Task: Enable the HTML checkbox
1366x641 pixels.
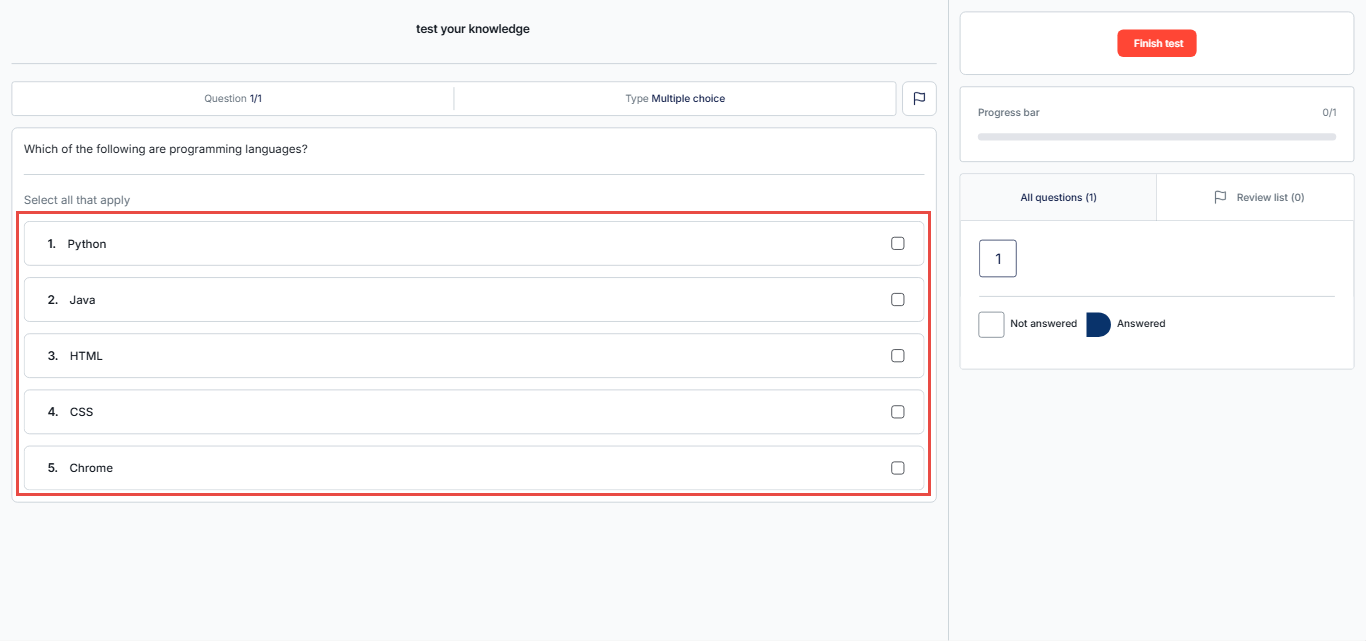Action: (897, 356)
